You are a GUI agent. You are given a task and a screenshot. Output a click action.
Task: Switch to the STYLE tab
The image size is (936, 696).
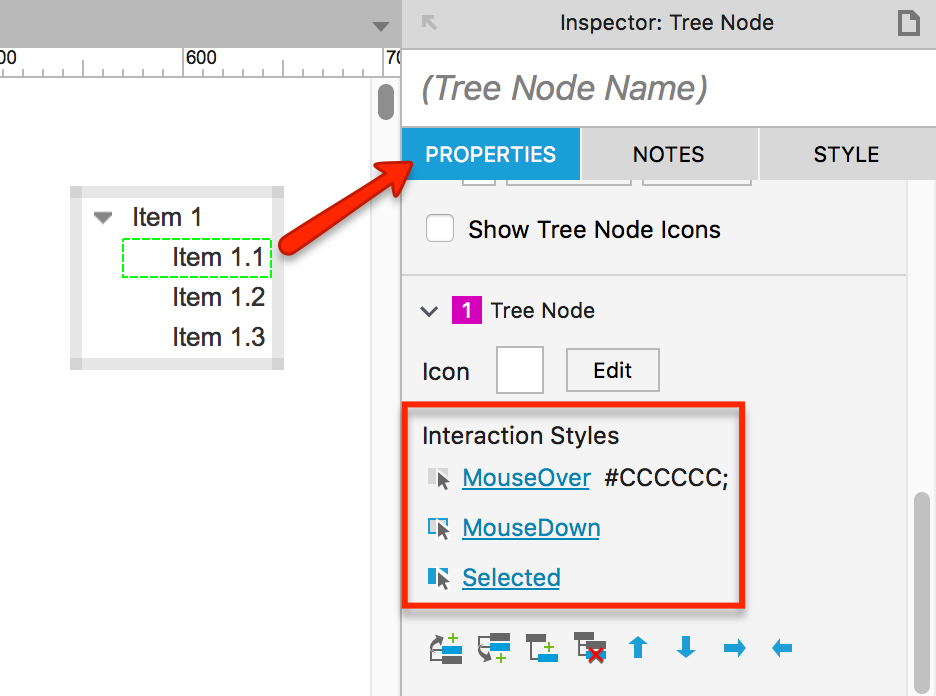point(847,154)
